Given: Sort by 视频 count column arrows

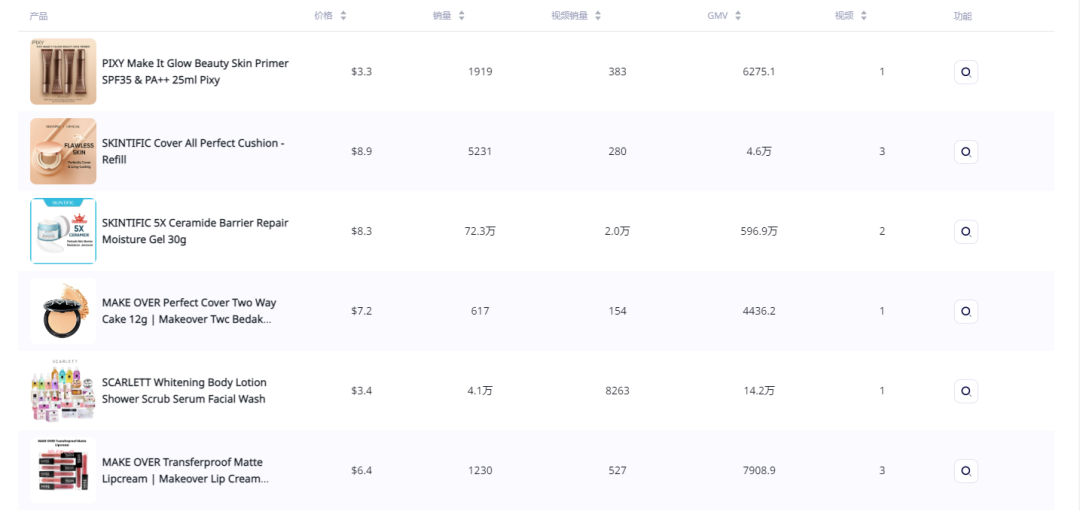Looking at the screenshot, I should coord(864,16).
